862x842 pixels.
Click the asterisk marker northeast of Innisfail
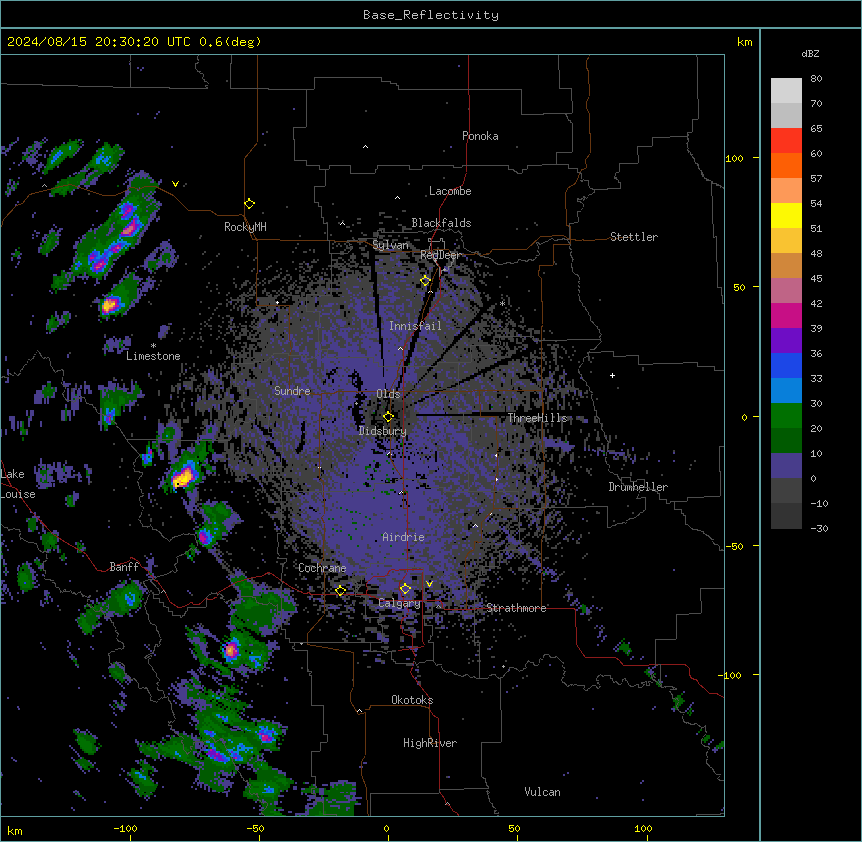(502, 303)
